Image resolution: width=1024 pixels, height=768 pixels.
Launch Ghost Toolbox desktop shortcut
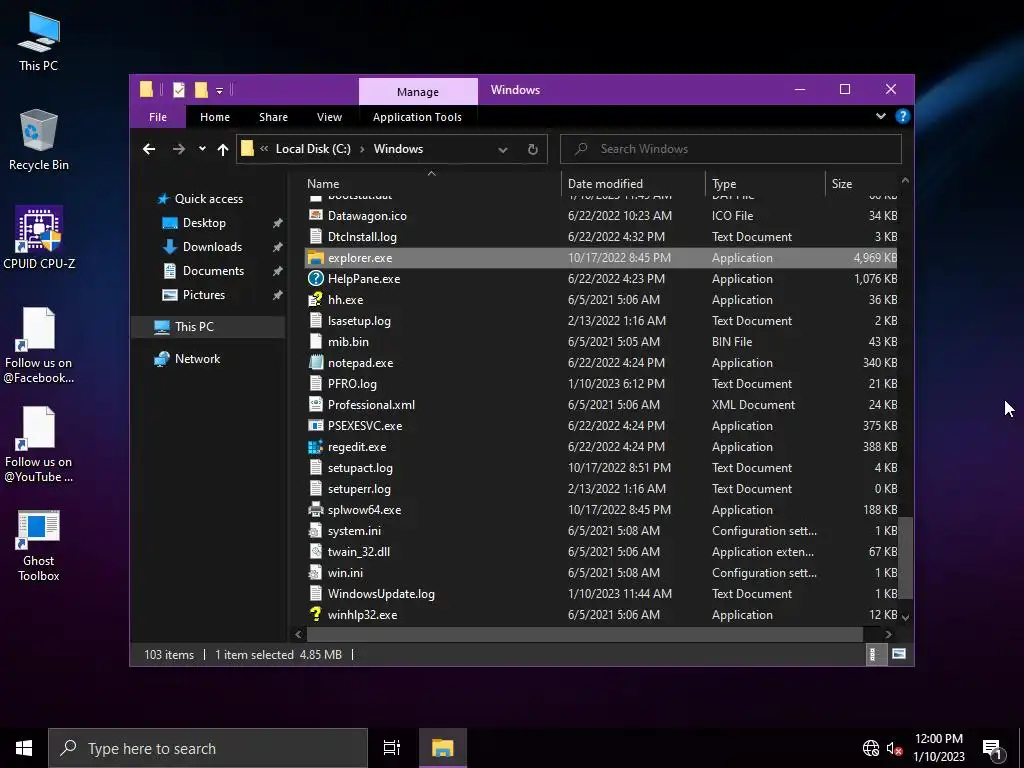(39, 545)
